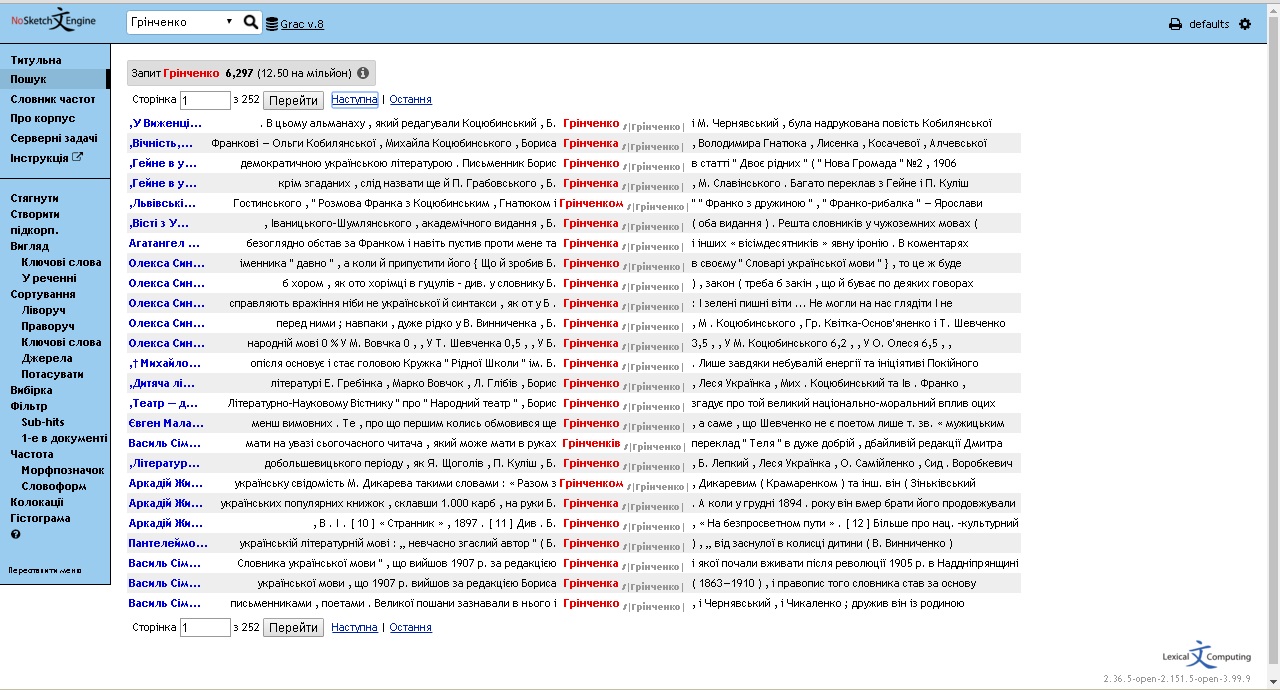Expand the search query dropdown arrow
Screen dimensions: 1280x690
click(x=229, y=22)
